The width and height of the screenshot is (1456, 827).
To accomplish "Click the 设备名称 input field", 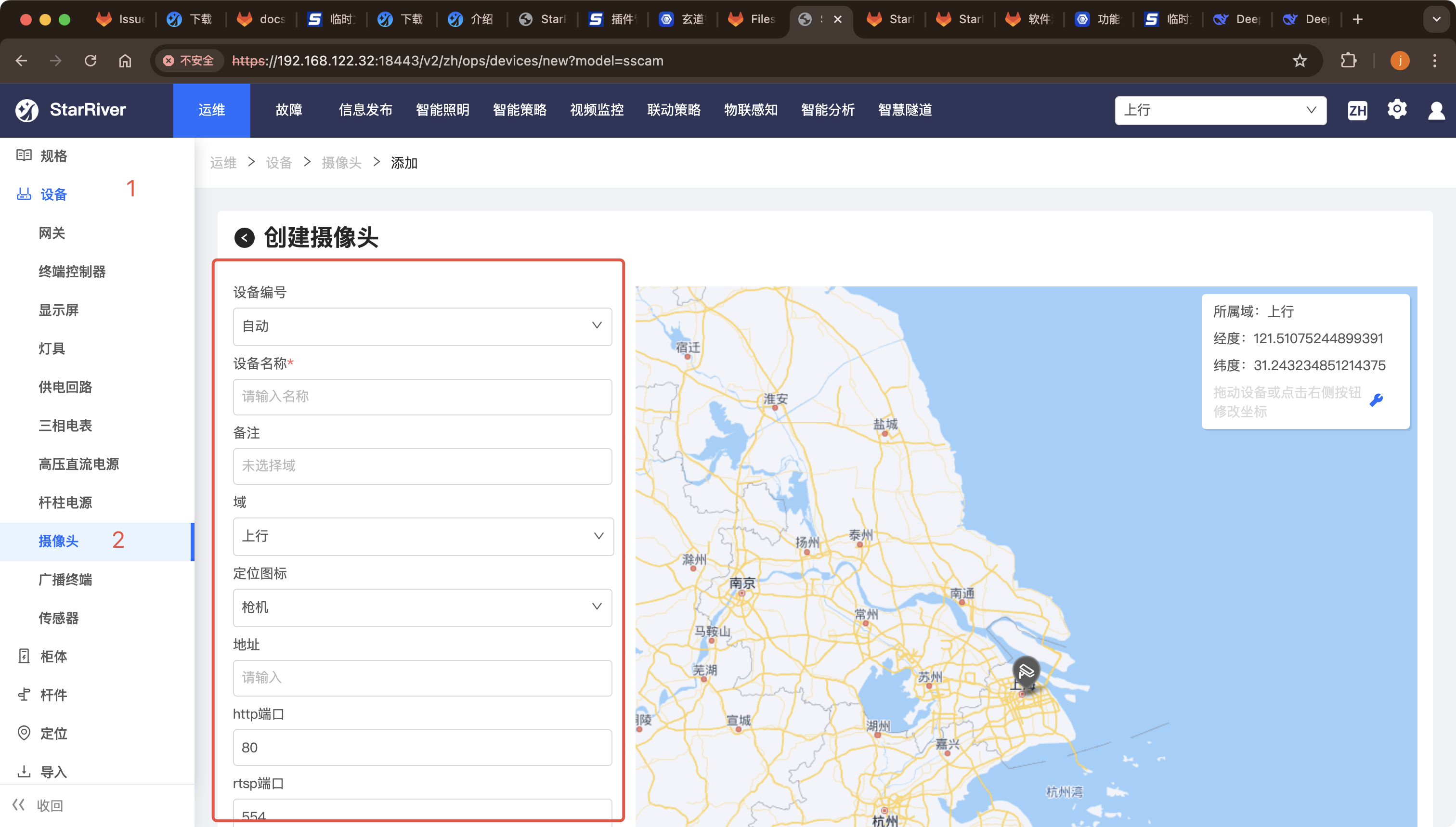I will click(422, 397).
